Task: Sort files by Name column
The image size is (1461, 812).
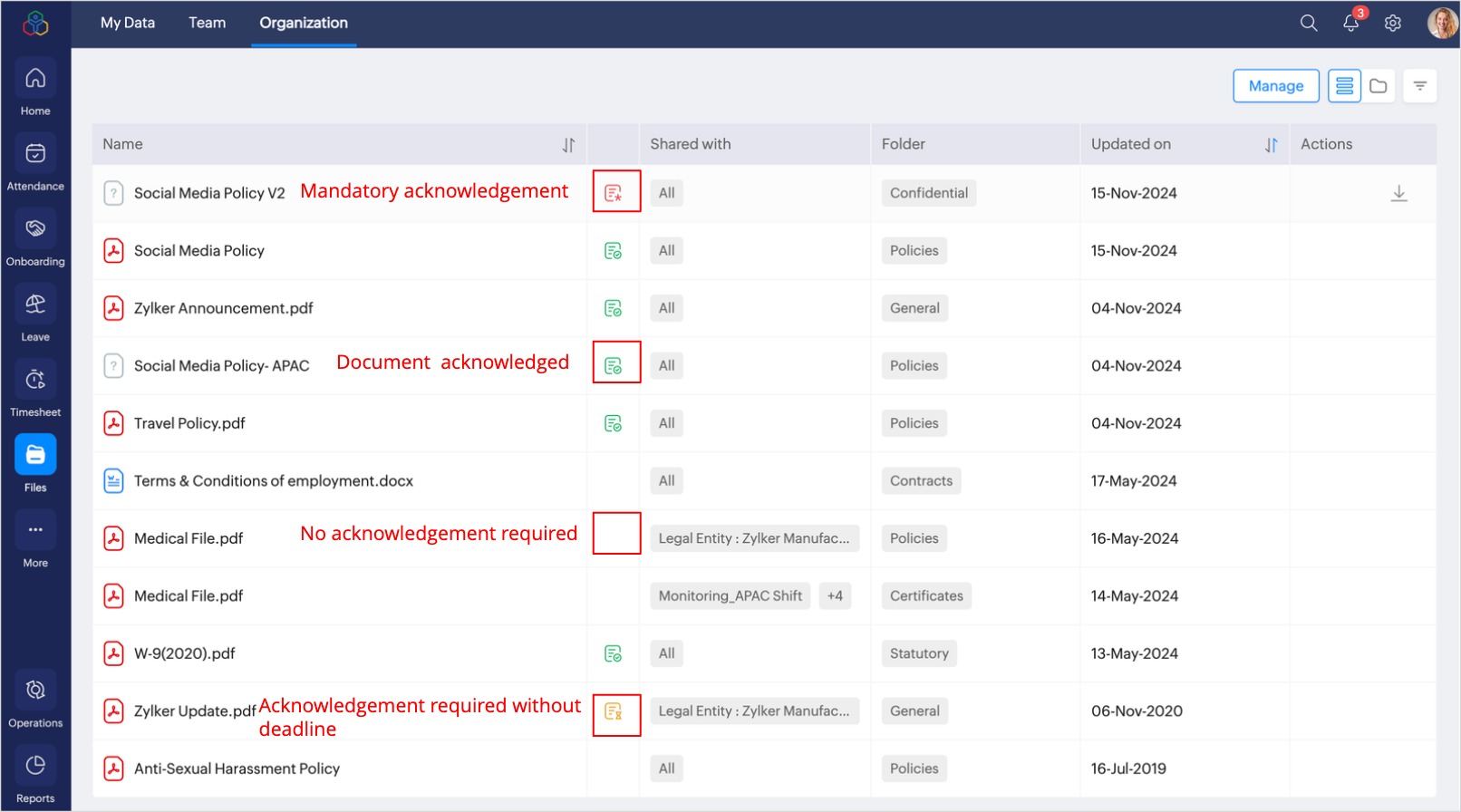Action: [568, 145]
